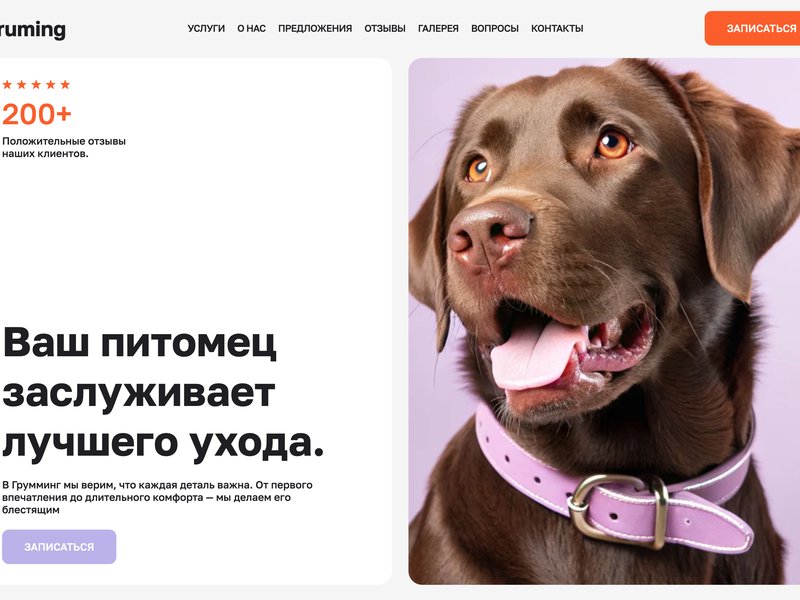Image resolution: width=800 pixels, height=600 pixels.
Task: Click the chocolate labrador hero image
Action: point(604,321)
